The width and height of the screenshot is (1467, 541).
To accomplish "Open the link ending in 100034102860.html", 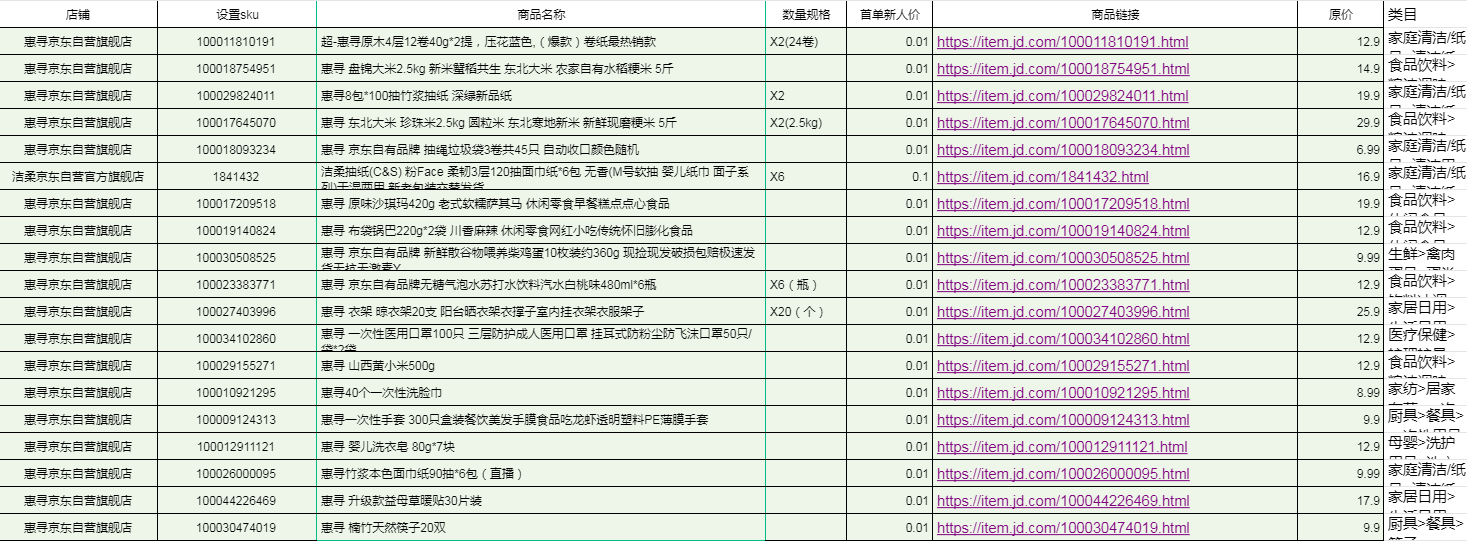I will point(1062,339).
